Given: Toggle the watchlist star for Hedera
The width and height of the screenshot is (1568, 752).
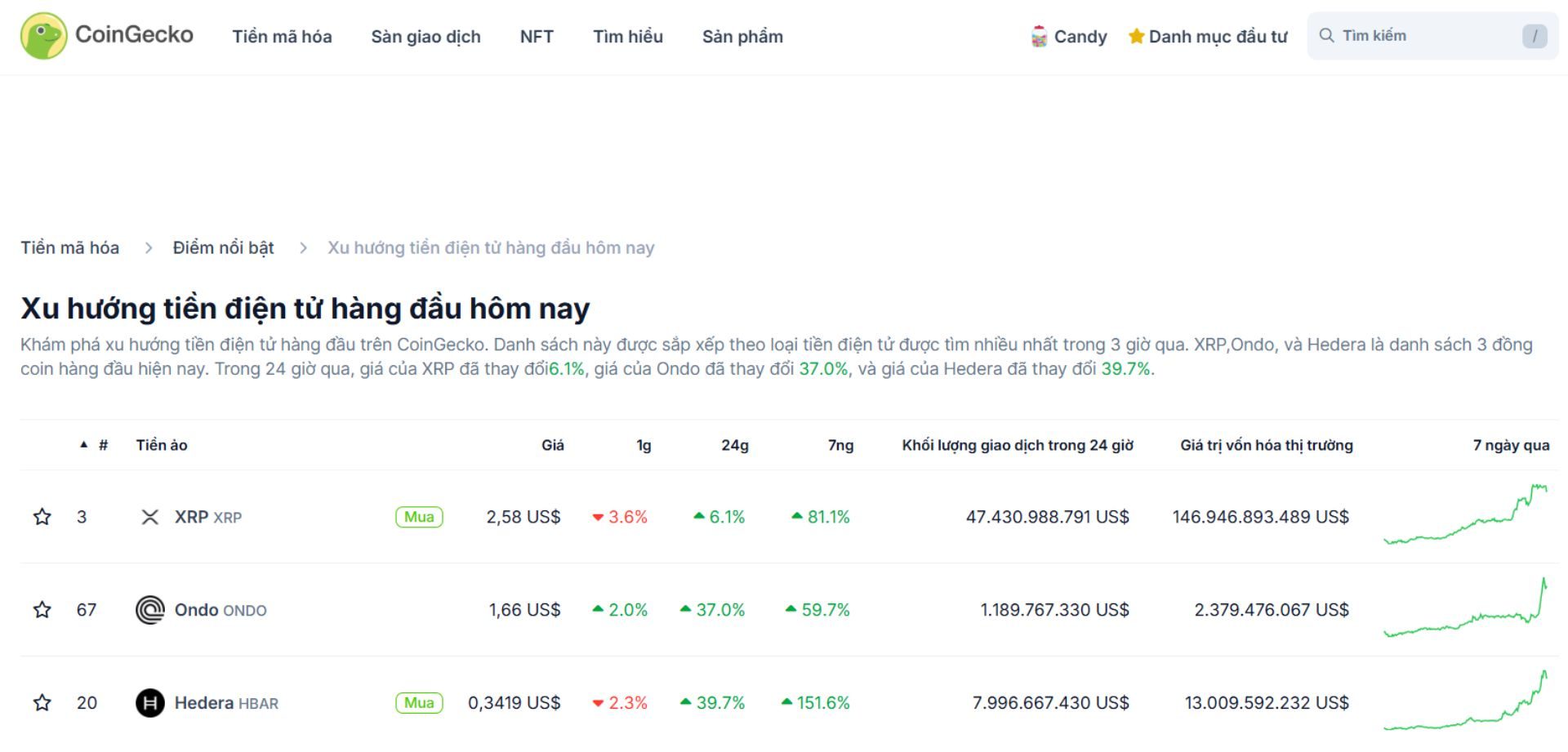Looking at the screenshot, I should coord(42,702).
